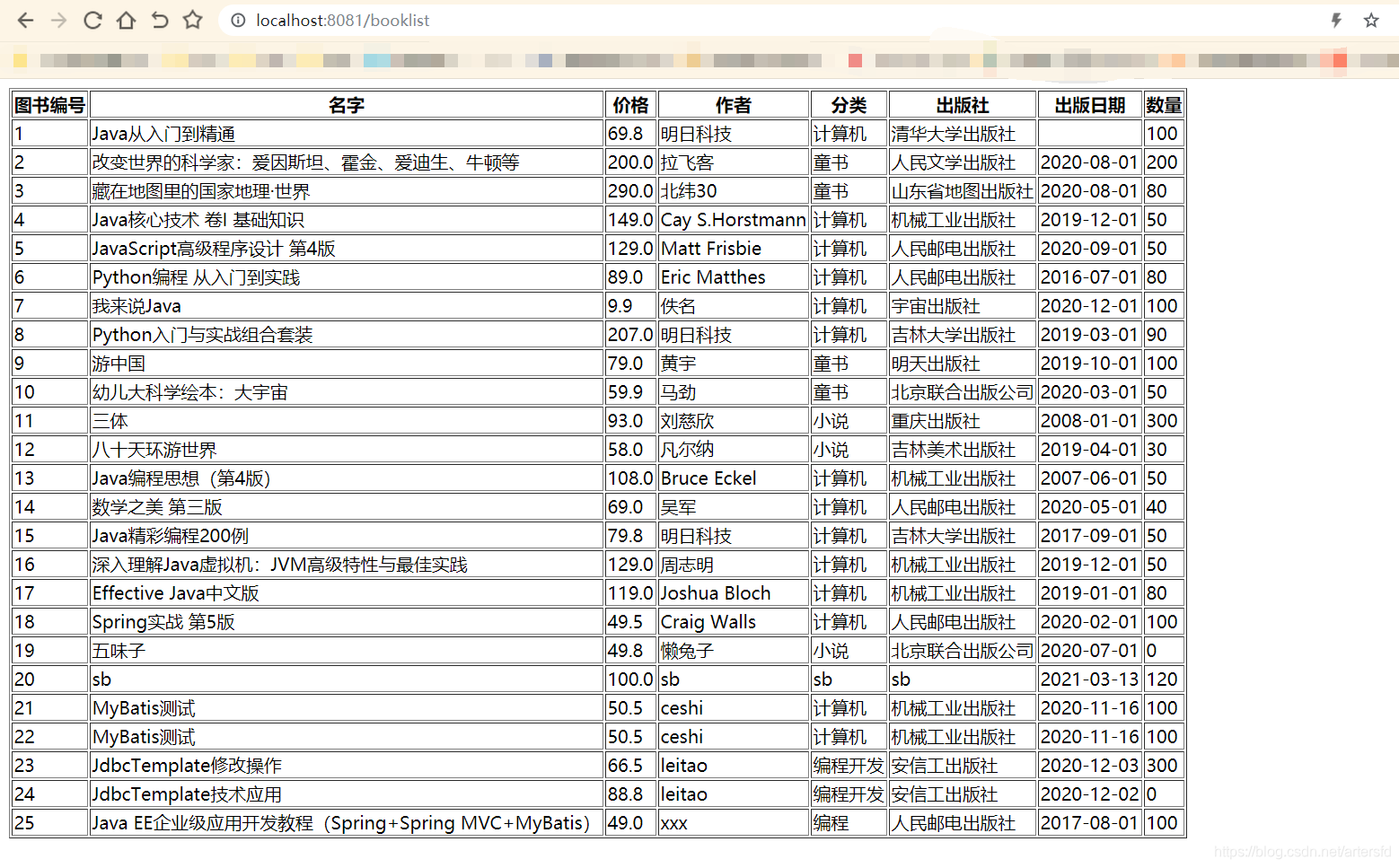Screen dimensions: 1399x868
Task: Open the browser home page icon
Action: pos(126,20)
